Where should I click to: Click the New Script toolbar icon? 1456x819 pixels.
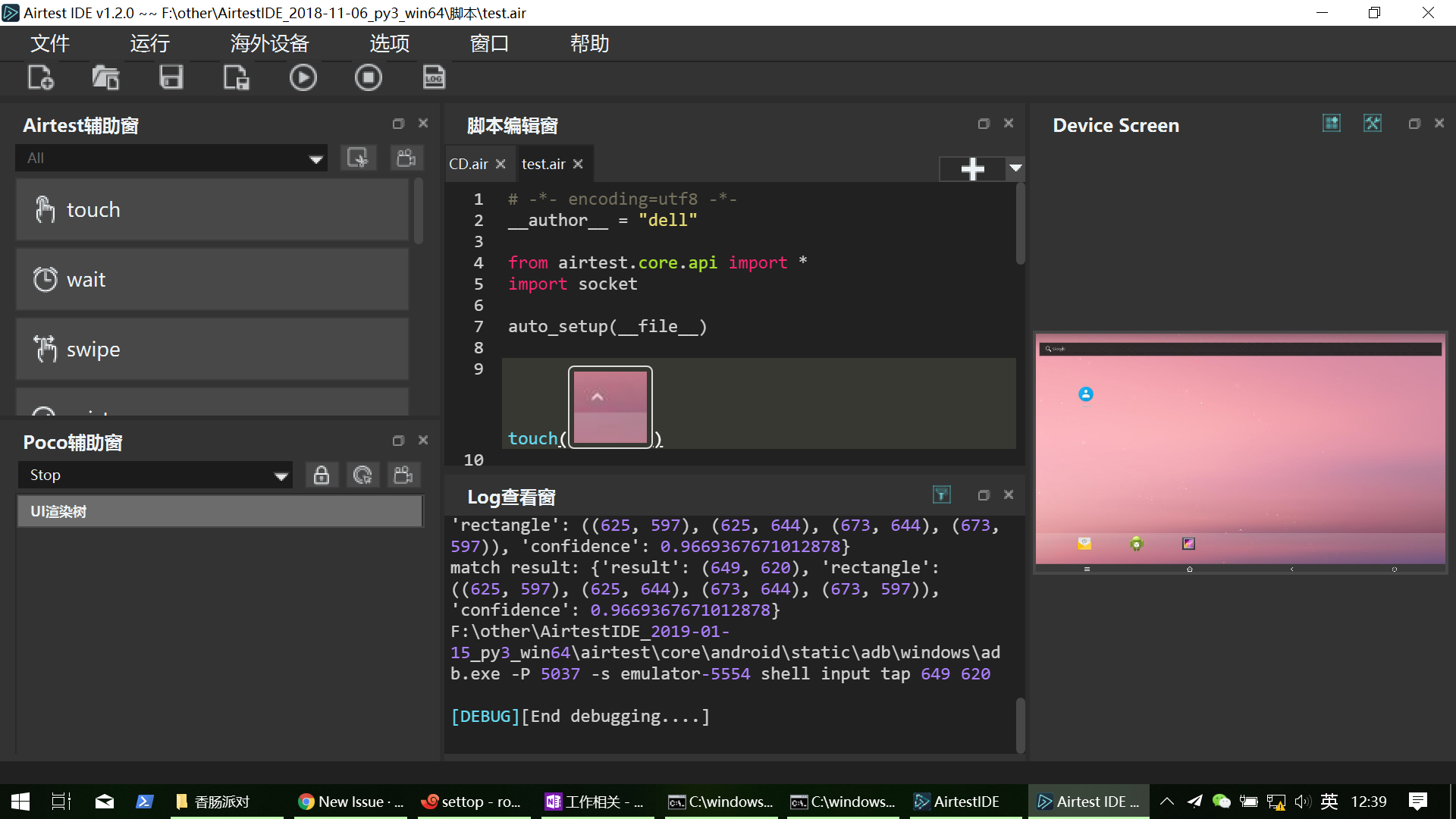(x=41, y=77)
